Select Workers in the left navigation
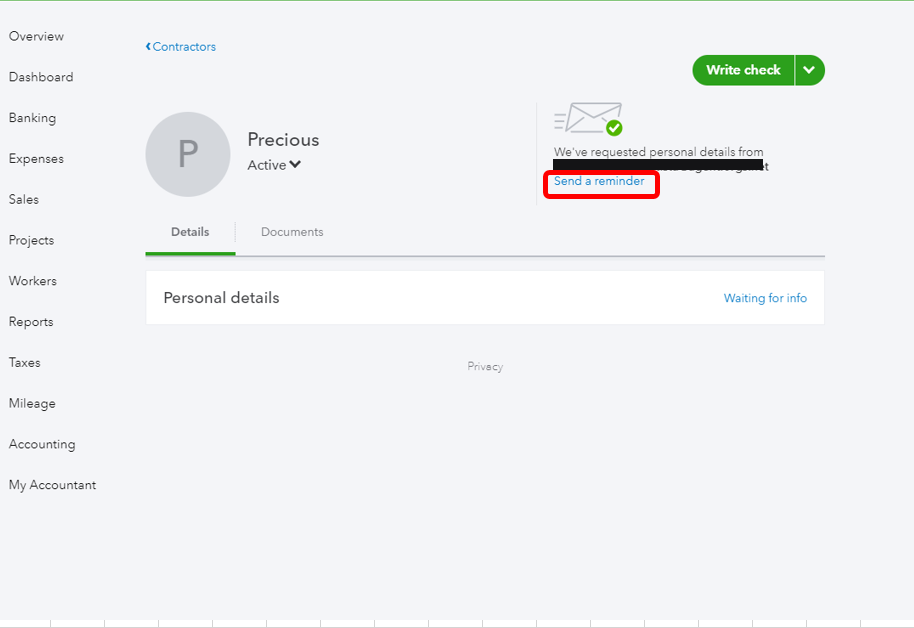The height and width of the screenshot is (628, 914). [33, 281]
